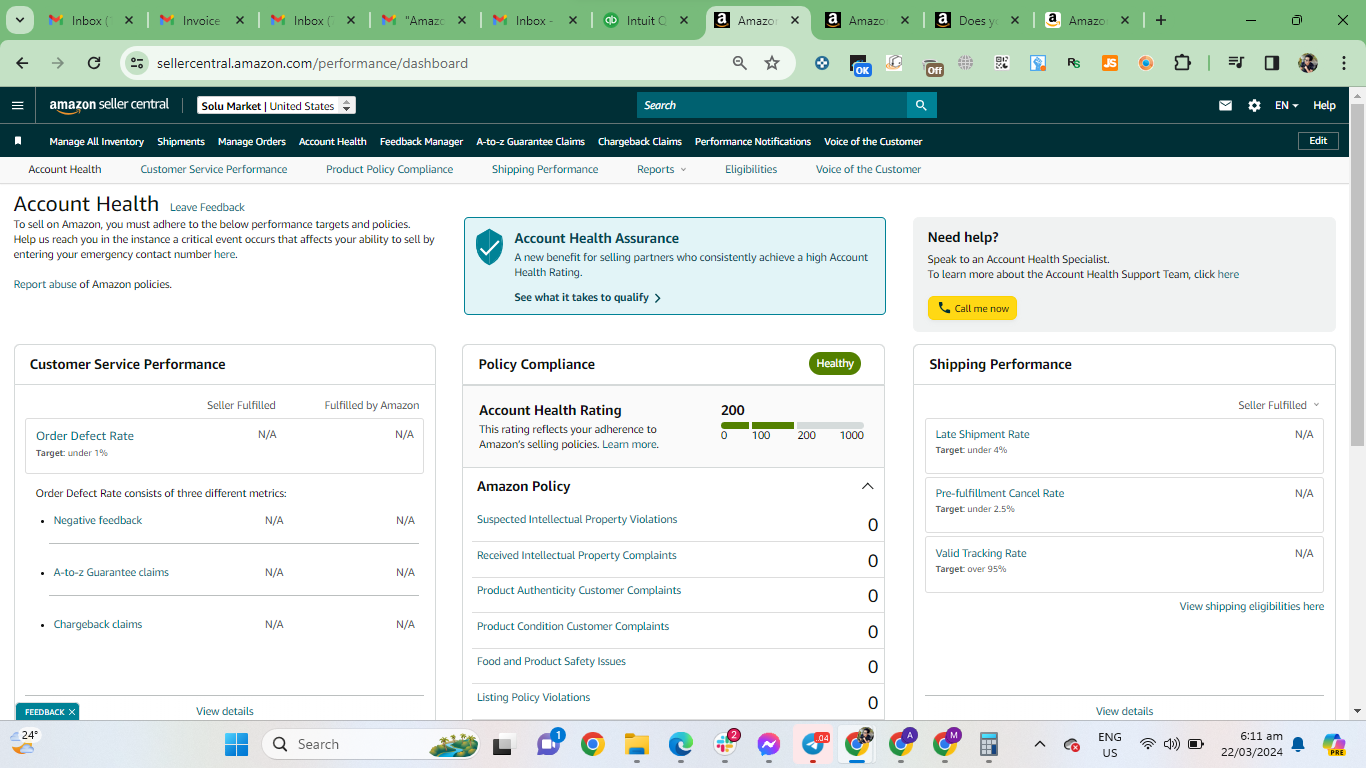Viewport: 1366px width, 768px height.
Task: Click View shipping eligibilities here link
Action: pos(1252,606)
